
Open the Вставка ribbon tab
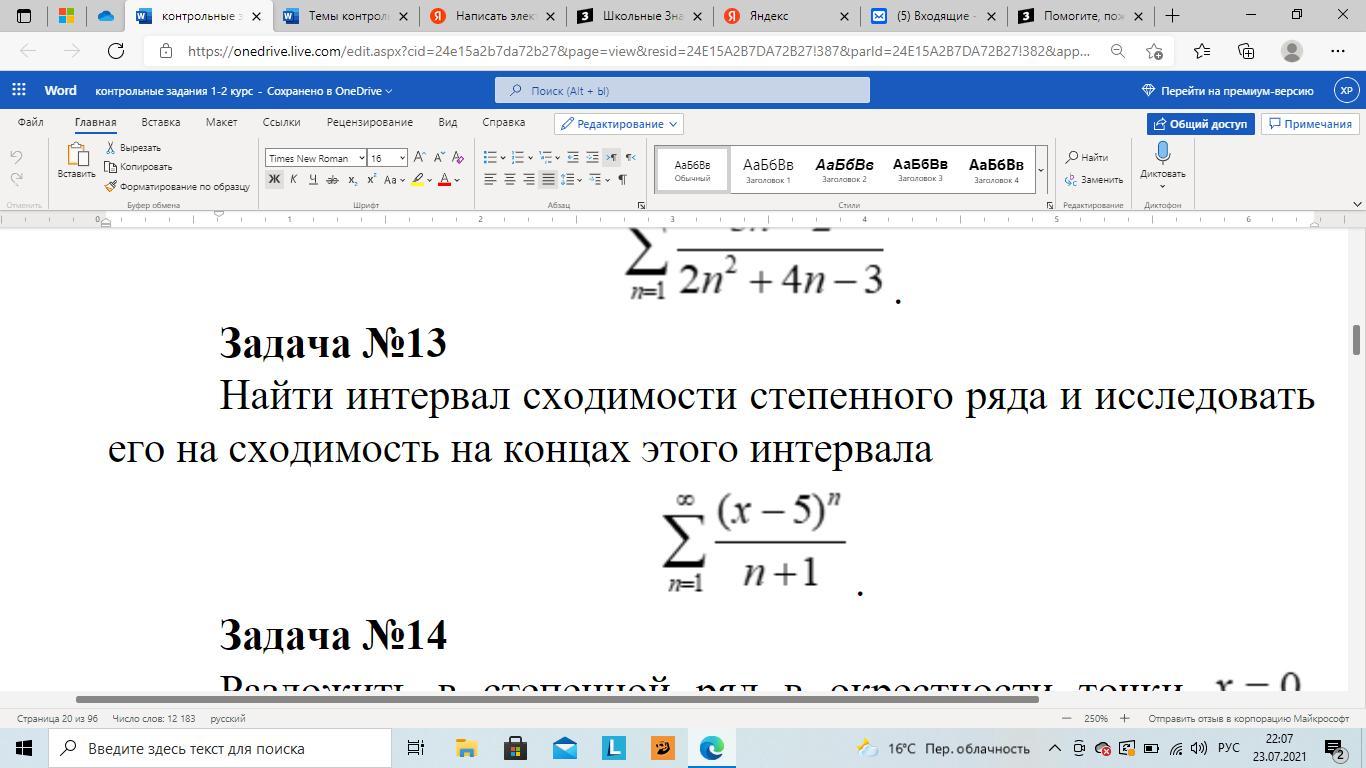tap(160, 122)
